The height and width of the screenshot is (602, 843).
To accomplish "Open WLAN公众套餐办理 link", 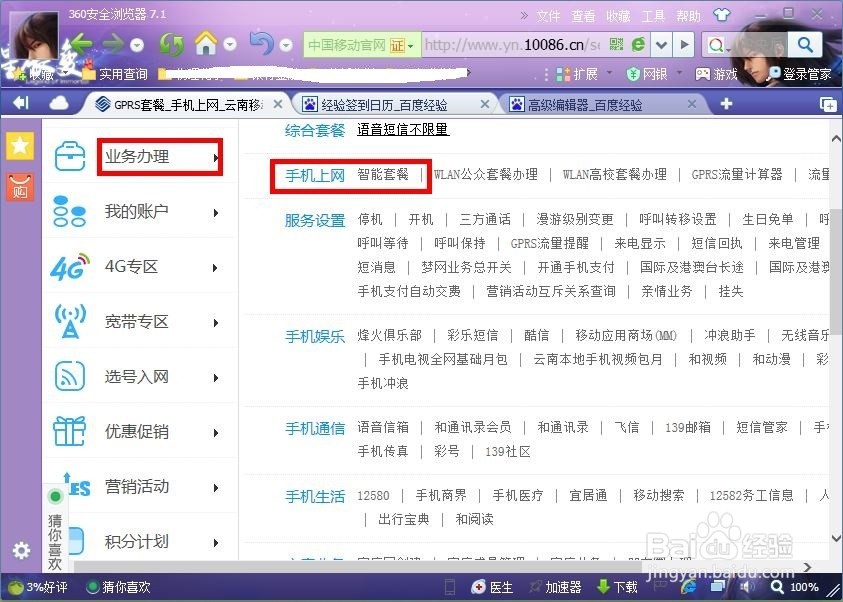I will [x=486, y=174].
